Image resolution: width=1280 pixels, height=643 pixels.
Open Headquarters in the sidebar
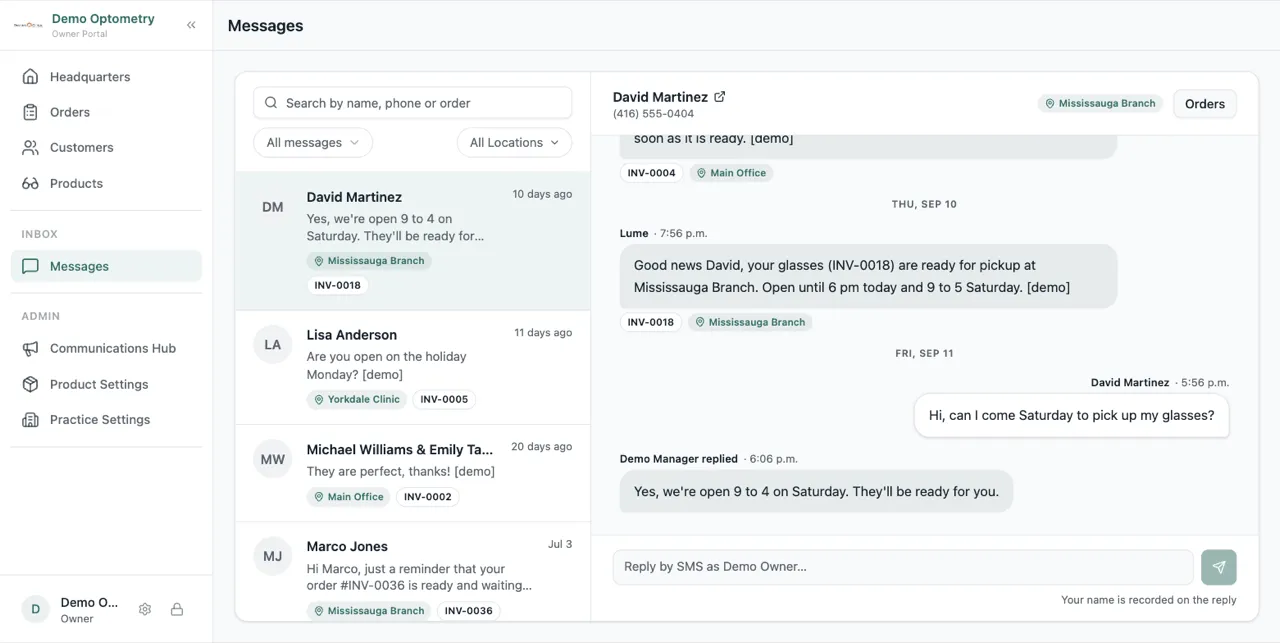106,77
